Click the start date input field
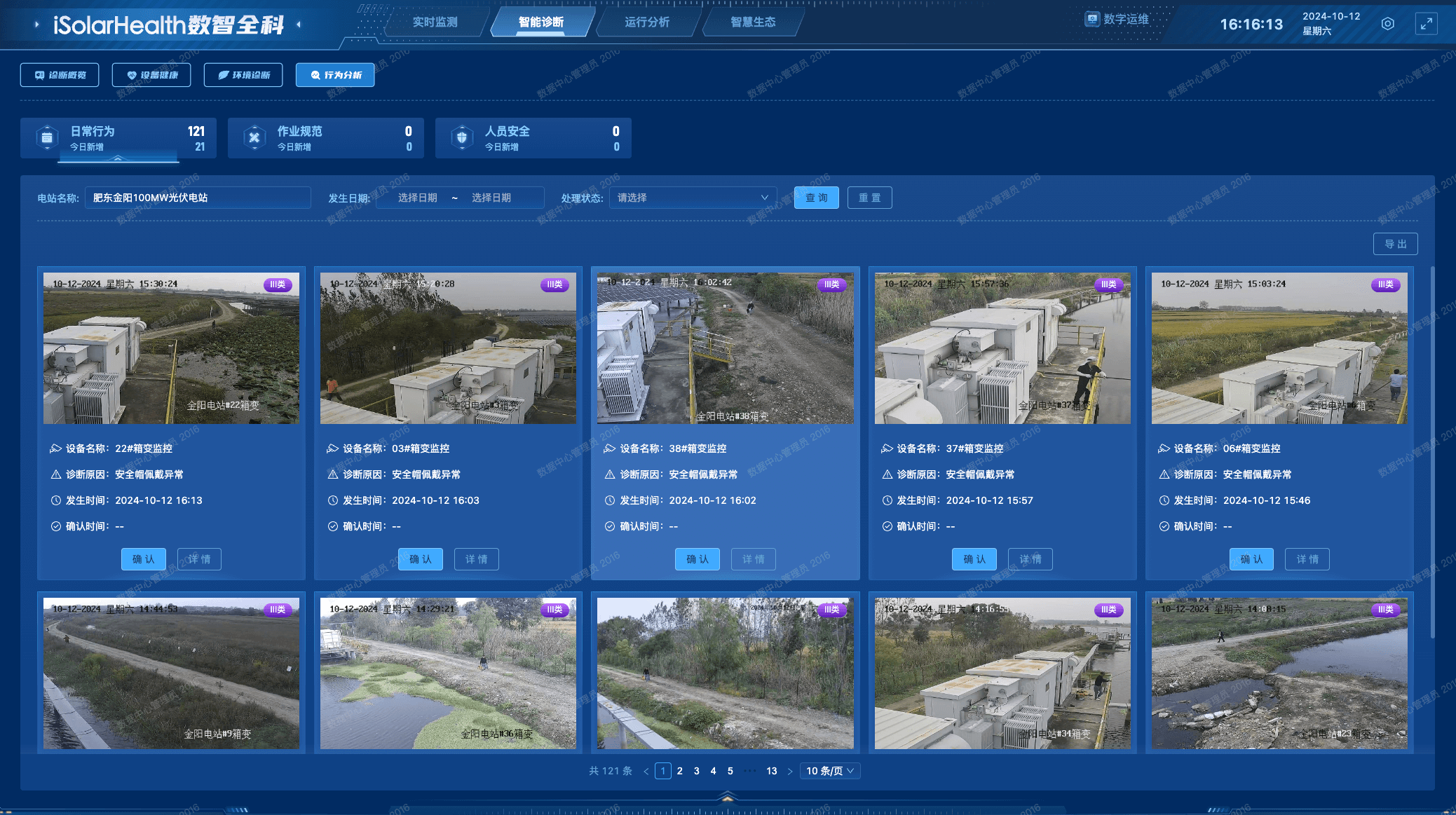This screenshot has width=1456, height=815. [417, 198]
